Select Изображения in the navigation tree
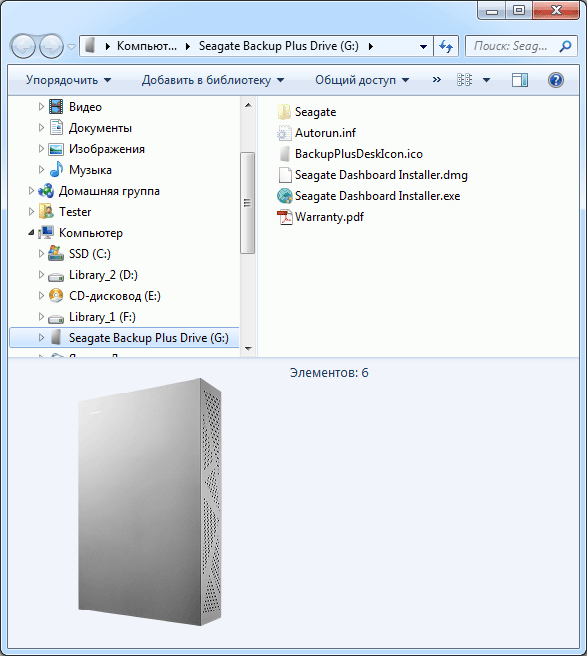 (107, 149)
